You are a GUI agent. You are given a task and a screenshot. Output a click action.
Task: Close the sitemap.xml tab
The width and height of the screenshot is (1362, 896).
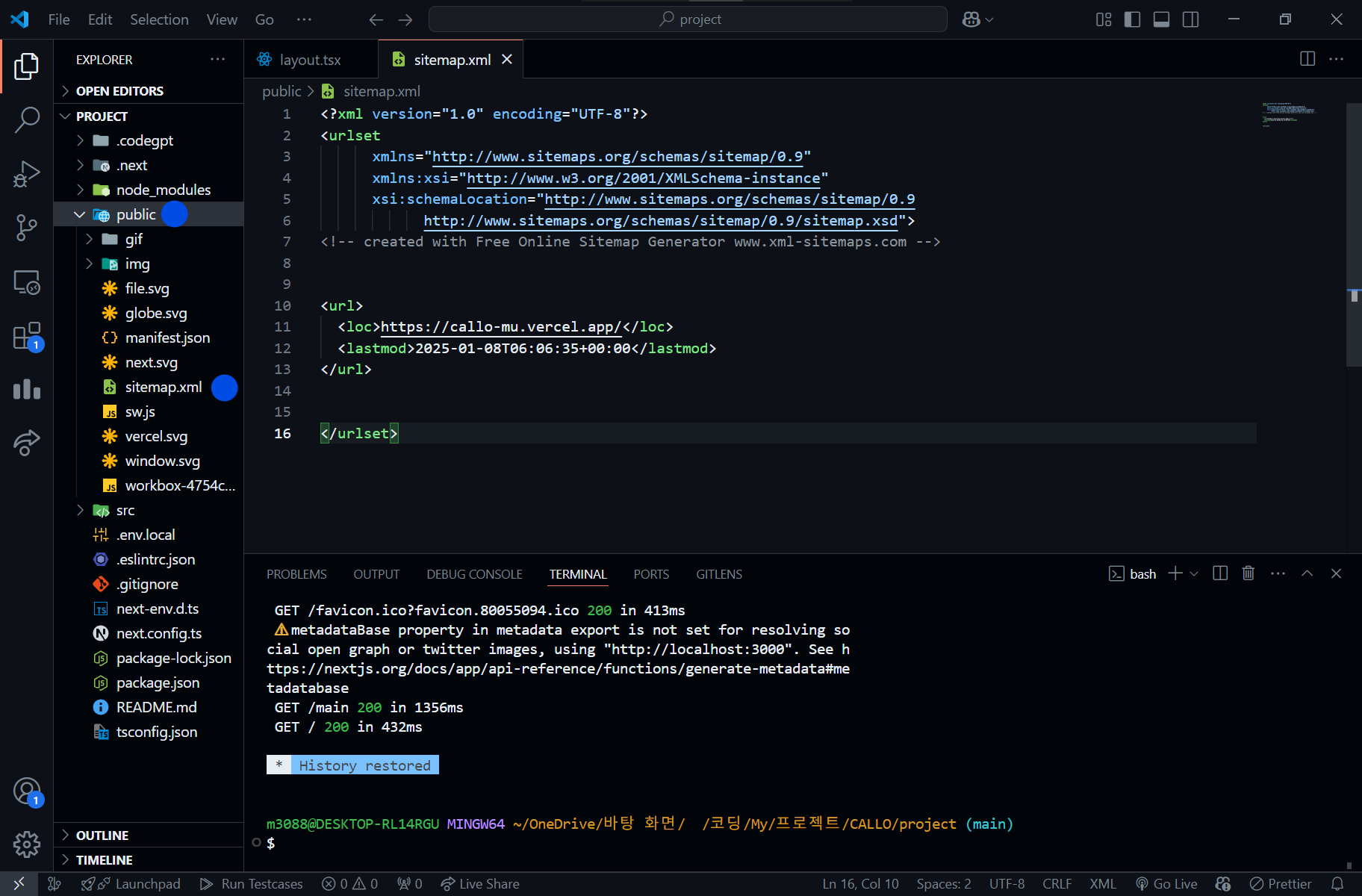click(507, 59)
